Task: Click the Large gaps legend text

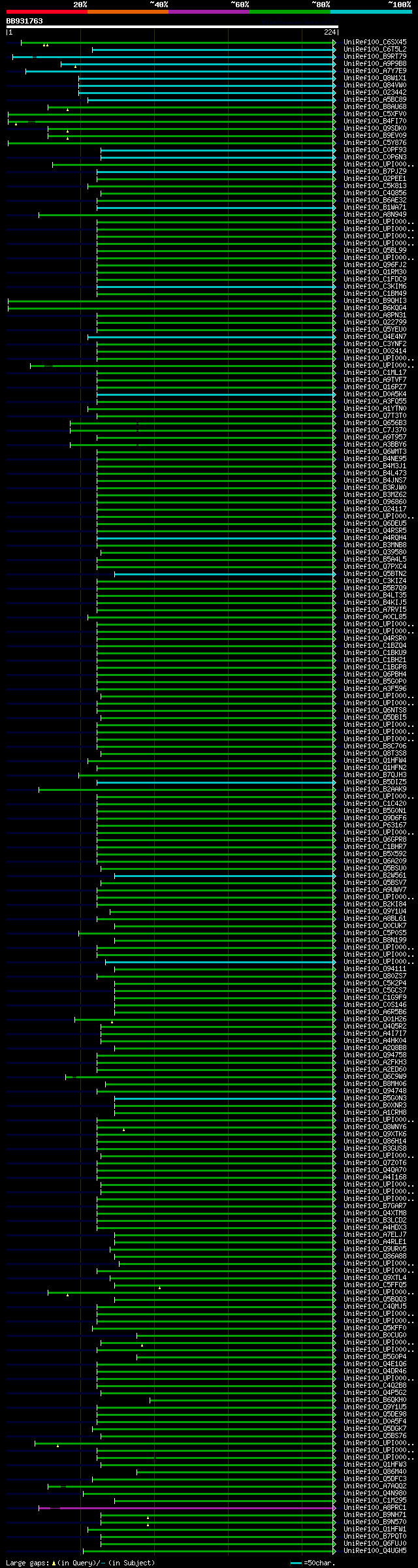Action: click(x=80, y=1563)
